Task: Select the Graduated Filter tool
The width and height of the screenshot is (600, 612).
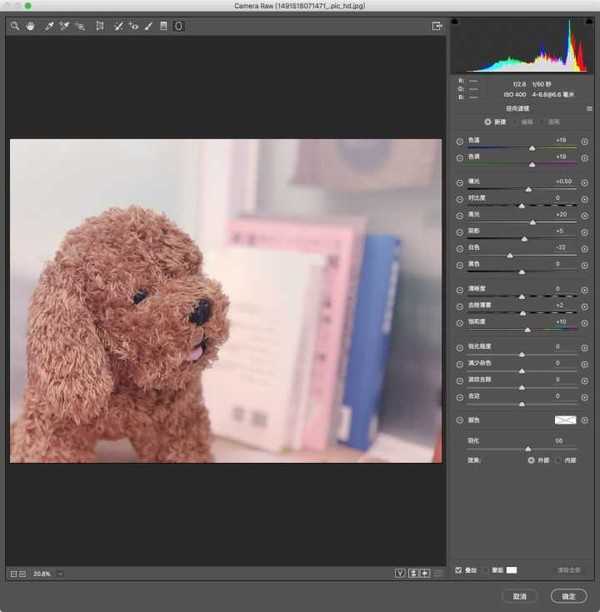Action: tap(164, 26)
